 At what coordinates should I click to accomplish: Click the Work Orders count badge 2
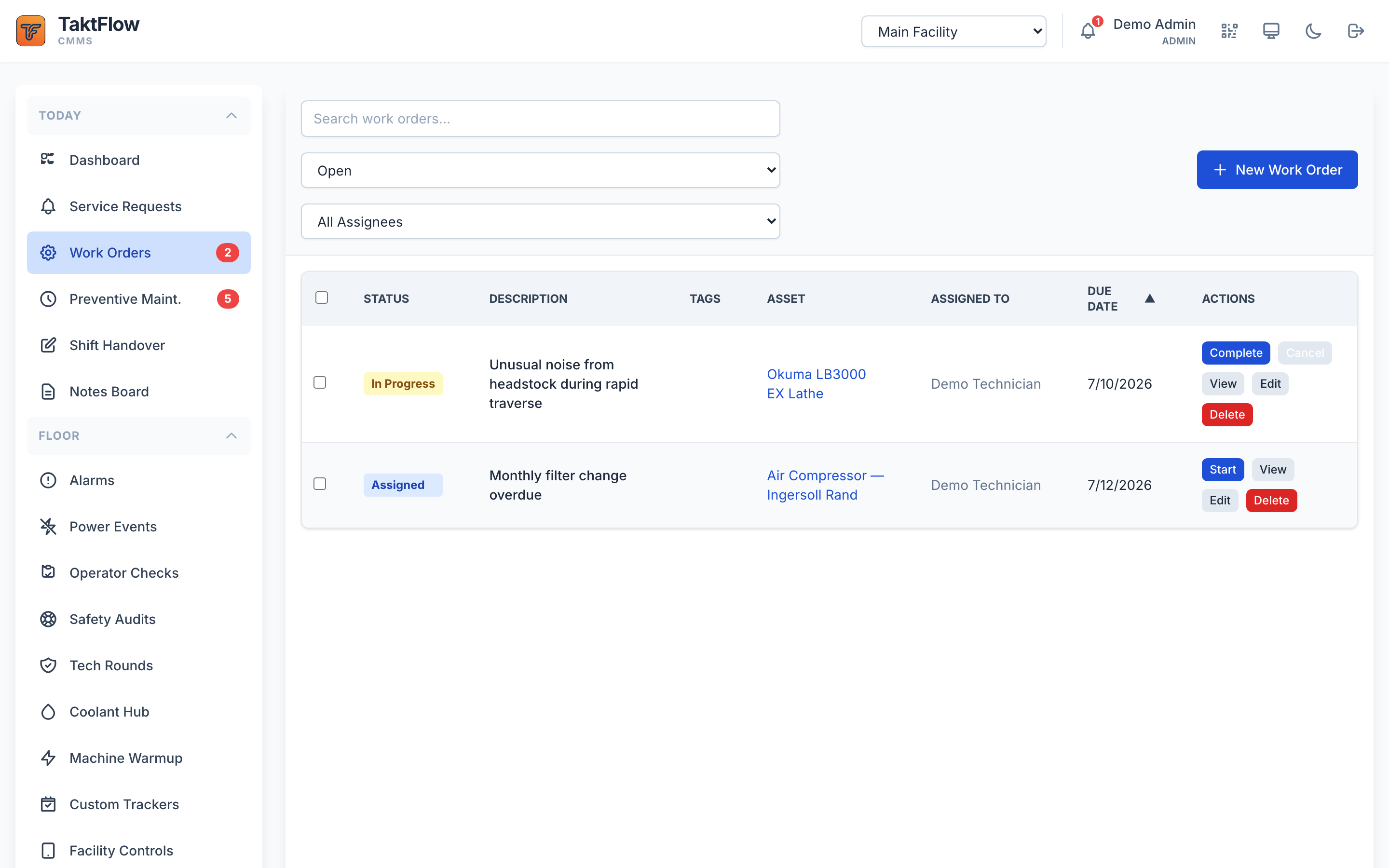click(228, 253)
